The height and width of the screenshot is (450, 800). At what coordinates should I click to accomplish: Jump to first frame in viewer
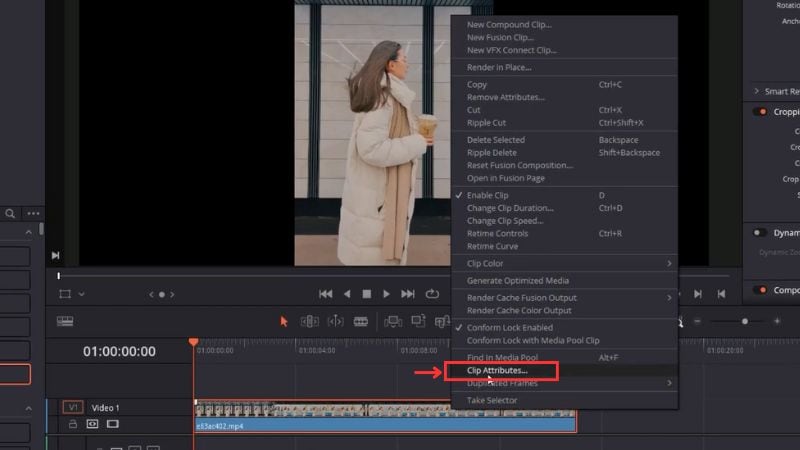[326, 294]
